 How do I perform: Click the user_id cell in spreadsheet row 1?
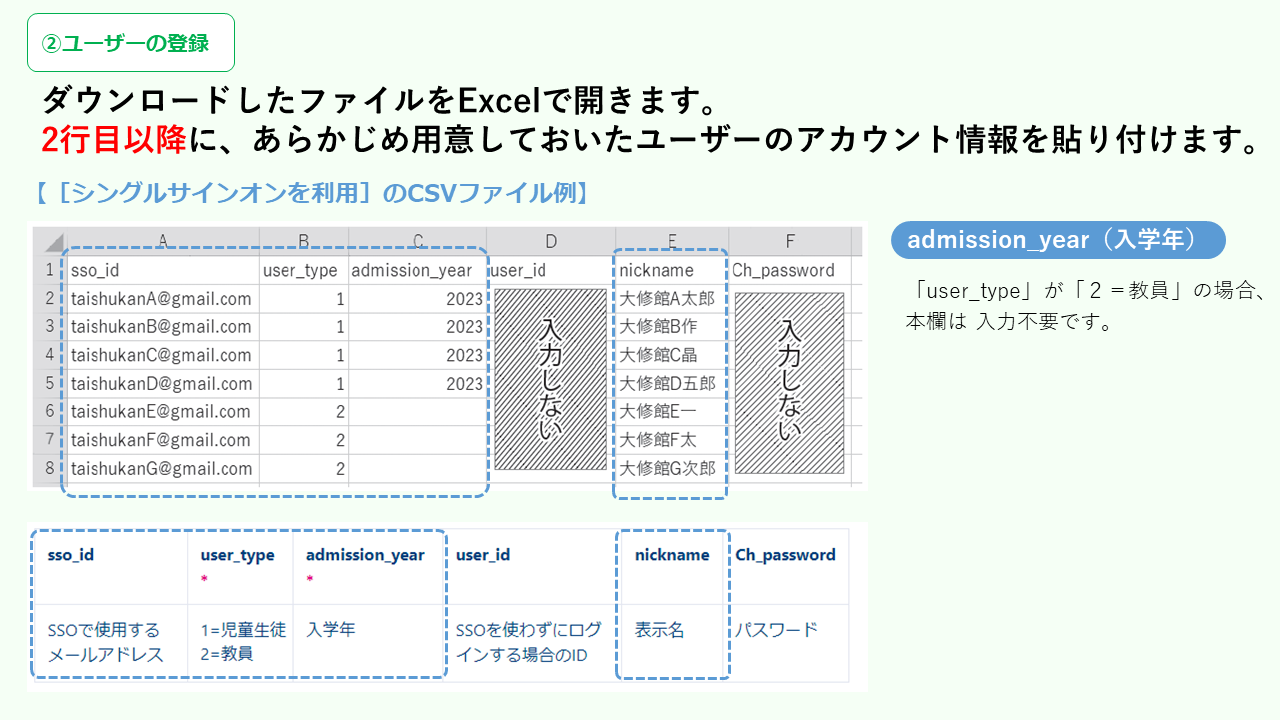[551, 270]
